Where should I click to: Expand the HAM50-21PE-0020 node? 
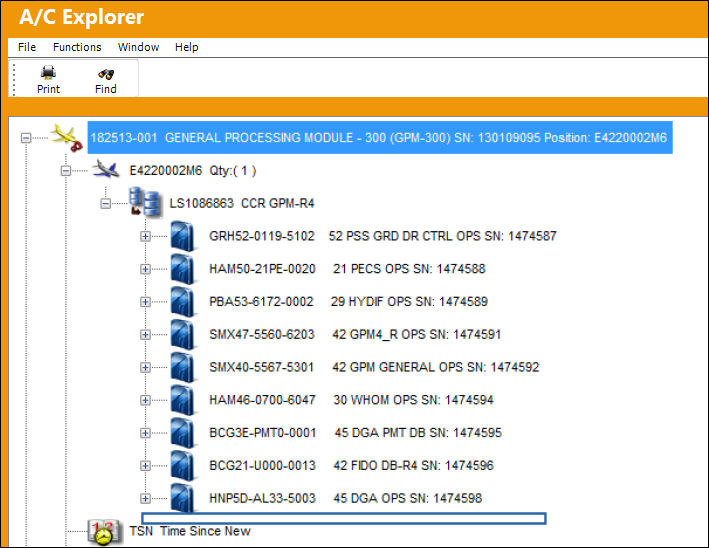[x=145, y=269]
